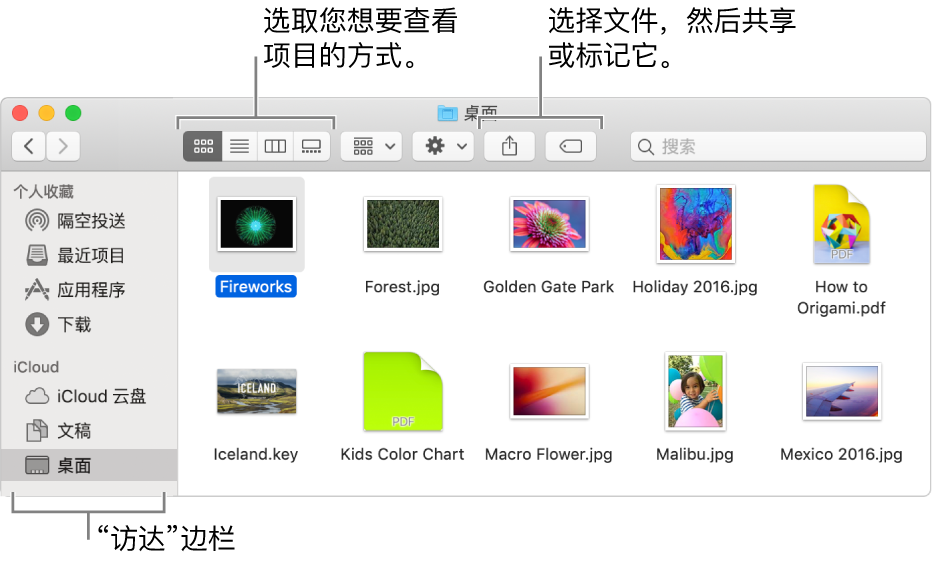Switch to gallery view
Image resolution: width=934 pixels, height=561 pixels.
[312, 147]
